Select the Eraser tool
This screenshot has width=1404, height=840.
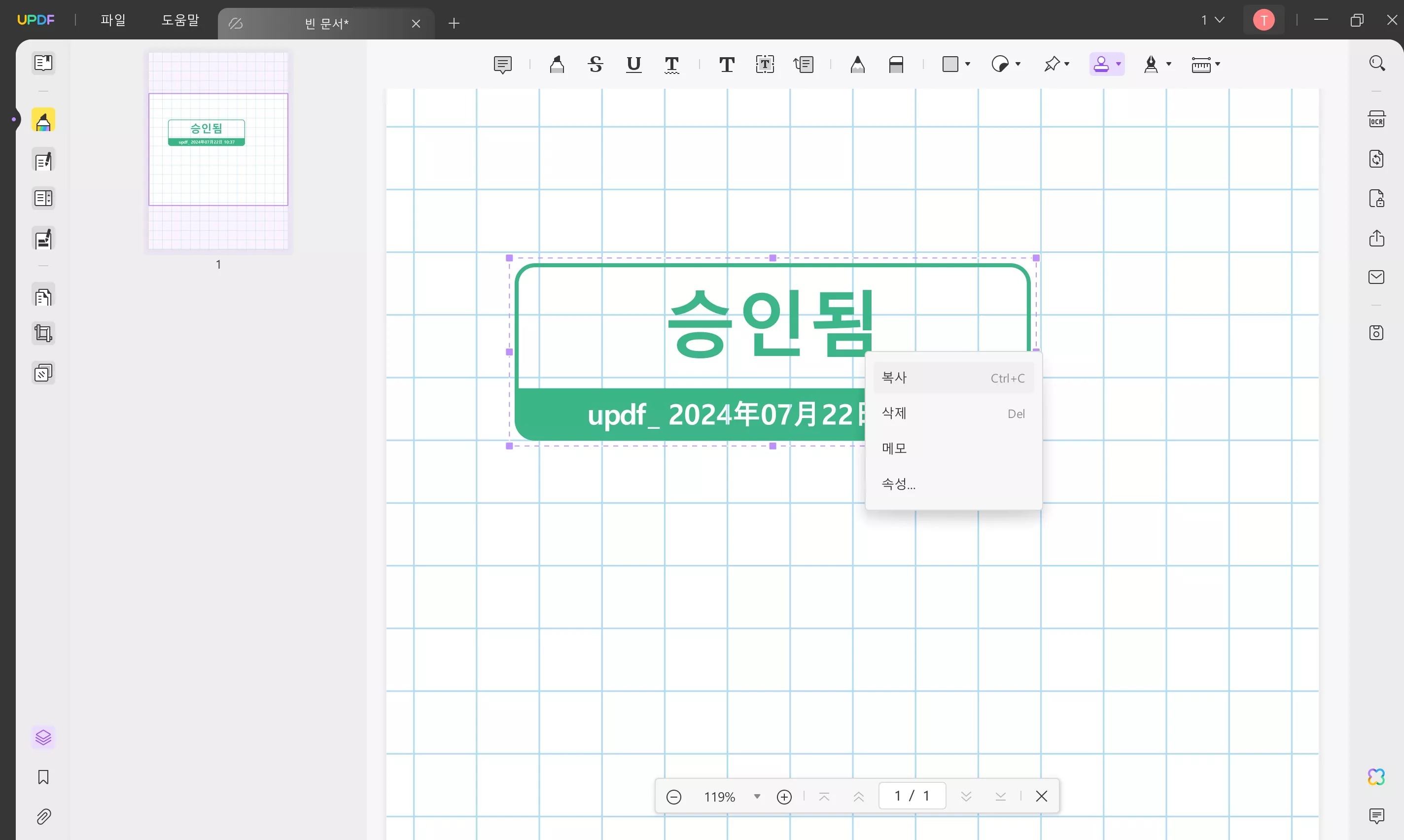tap(896, 65)
